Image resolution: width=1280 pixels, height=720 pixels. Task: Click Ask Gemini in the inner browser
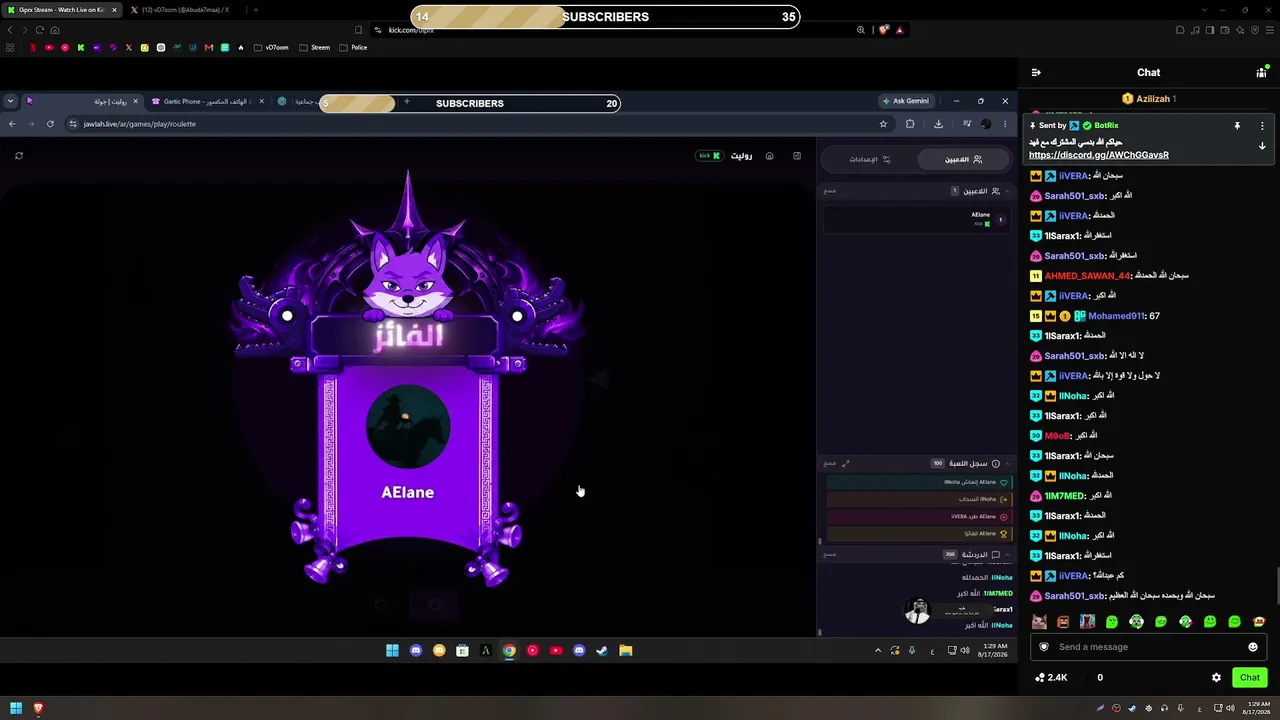[x=905, y=101]
